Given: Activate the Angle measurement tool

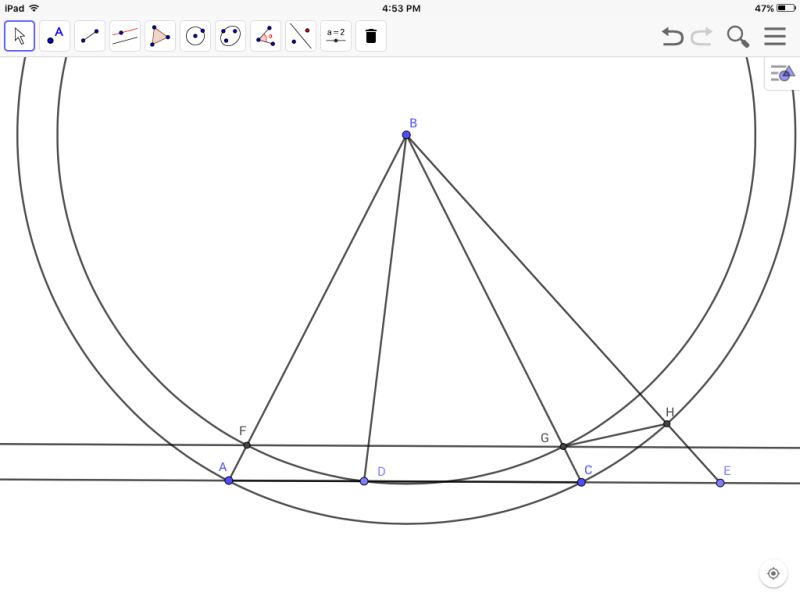Looking at the screenshot, I should (x=265, y=36).
